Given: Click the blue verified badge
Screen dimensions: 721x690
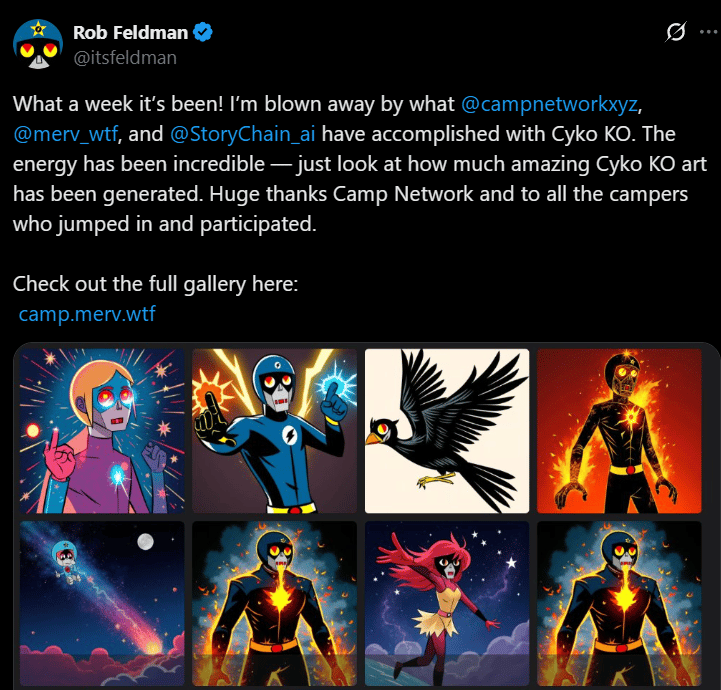Looking at the screenshot, I should (x=202, y=32).
